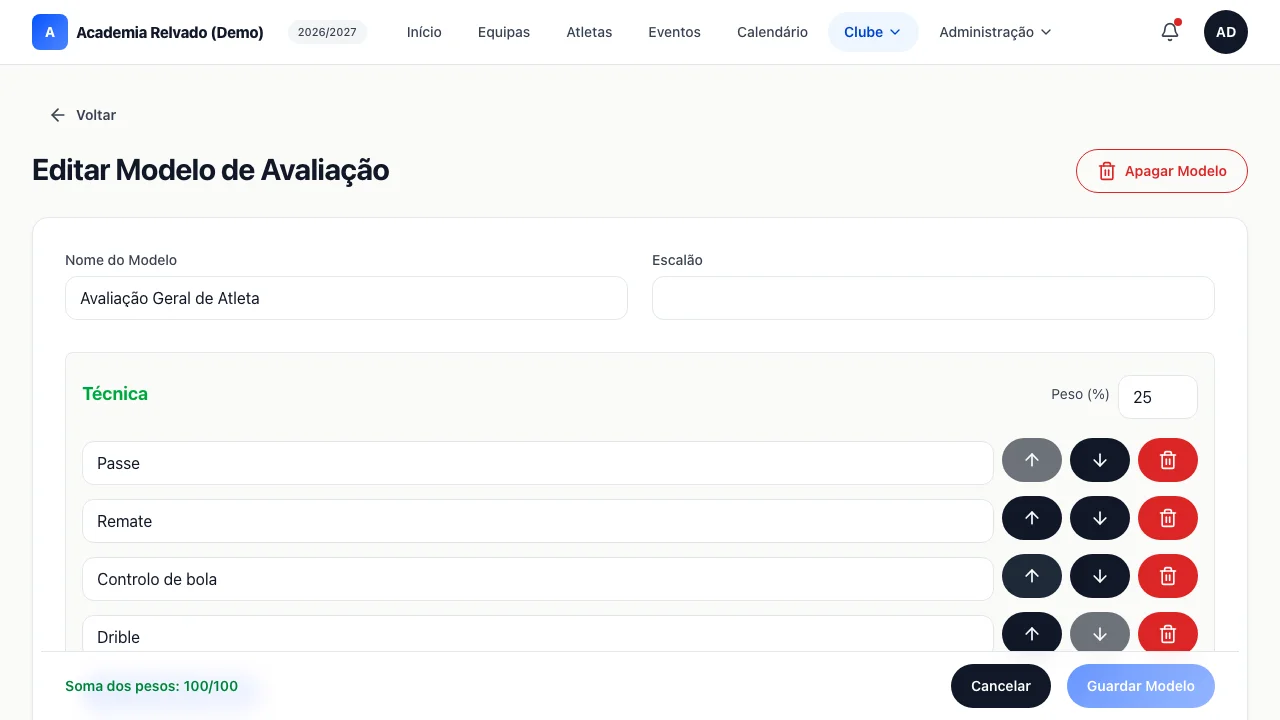Delete the Passe criterion
This screenshot has width=1280, height=720.
coord(1168,460)
